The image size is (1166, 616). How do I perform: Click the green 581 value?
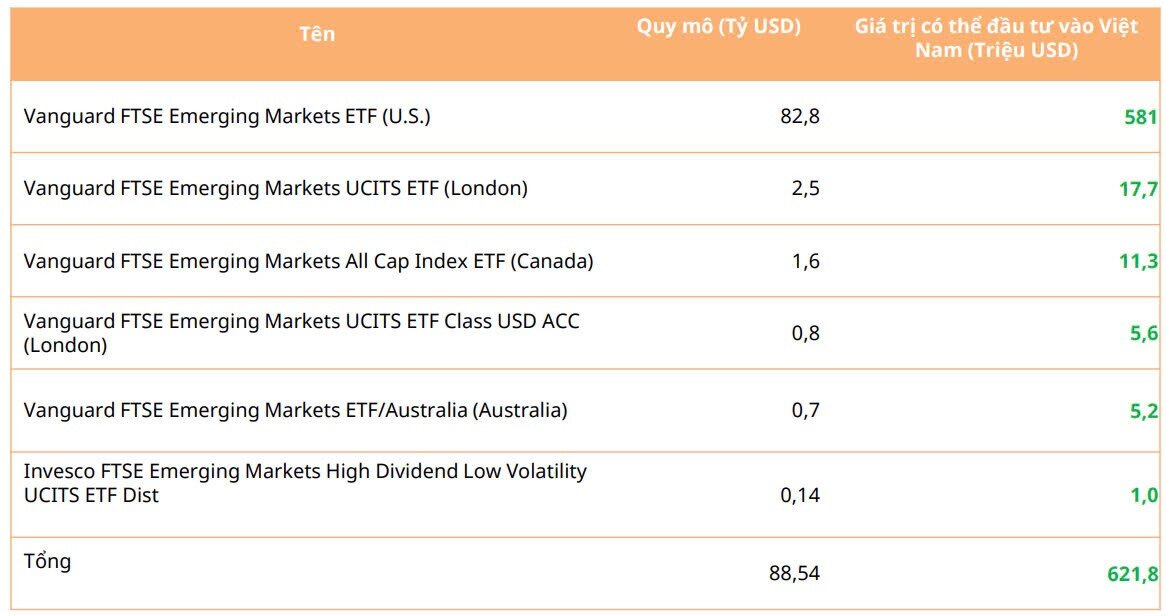1141,118
